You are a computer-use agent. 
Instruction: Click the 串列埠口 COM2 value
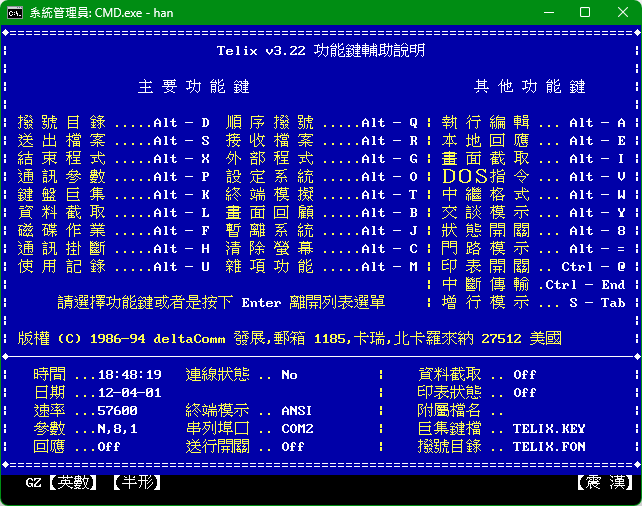(x=297, y=429)
